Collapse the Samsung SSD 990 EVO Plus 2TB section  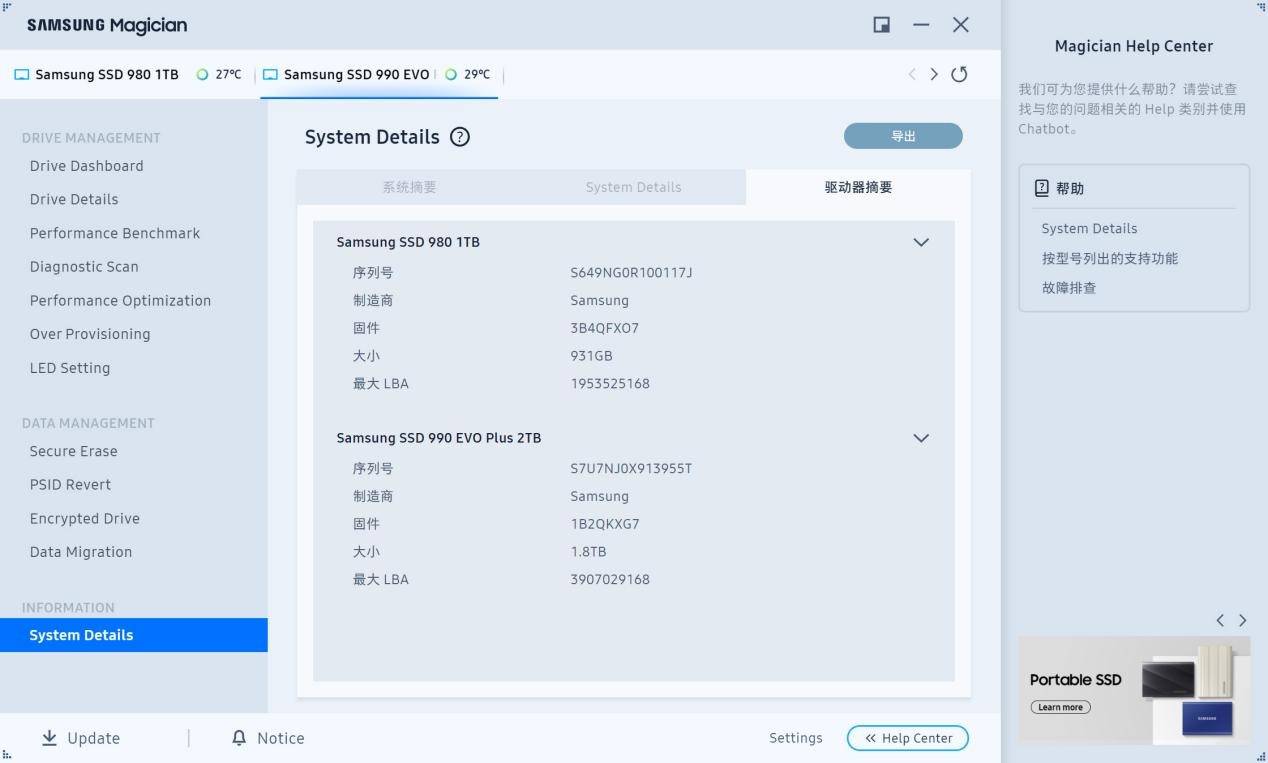coord(921,438)
